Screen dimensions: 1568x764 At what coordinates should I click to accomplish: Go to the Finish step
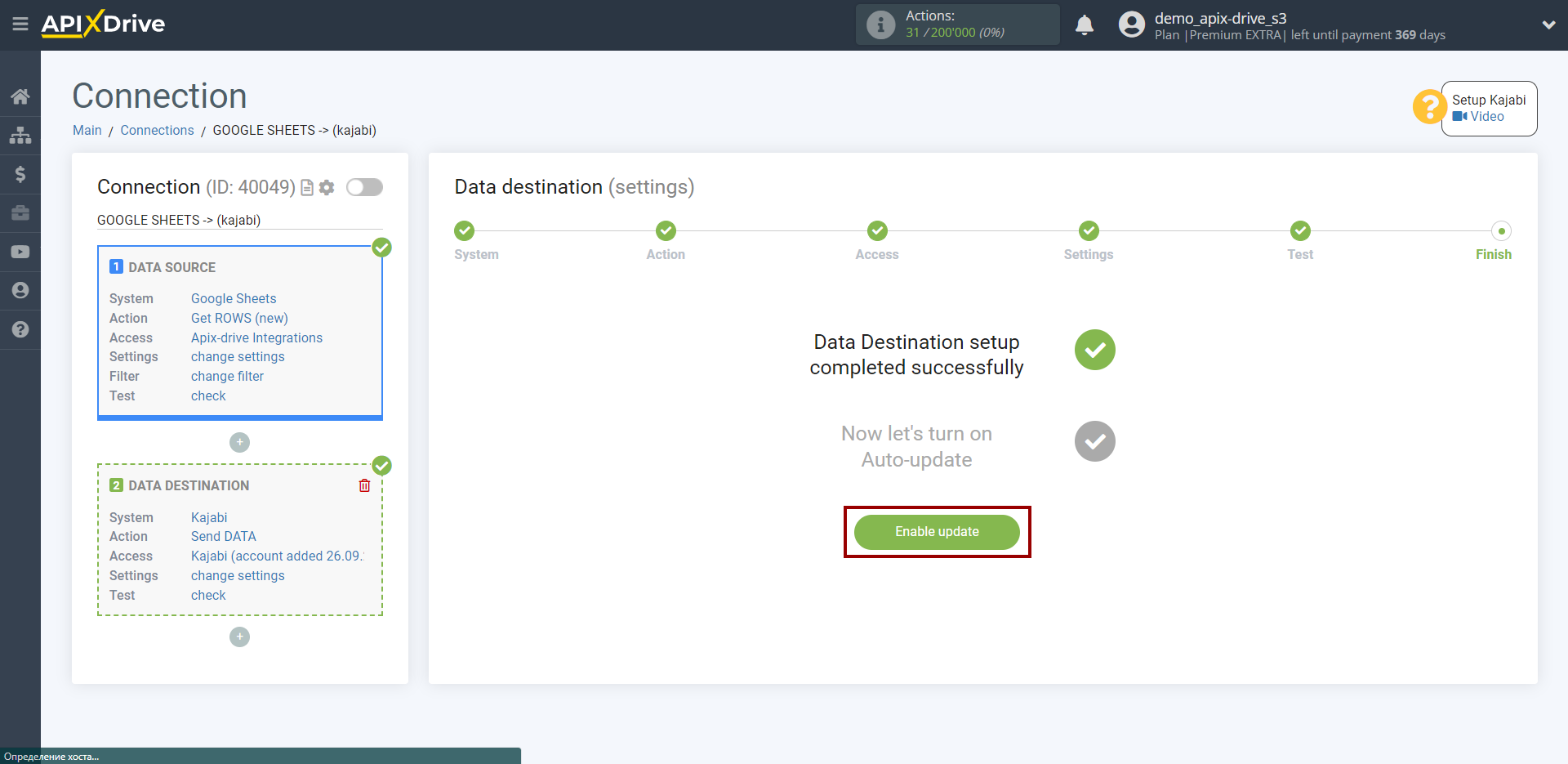click(x=1501, y=231)
